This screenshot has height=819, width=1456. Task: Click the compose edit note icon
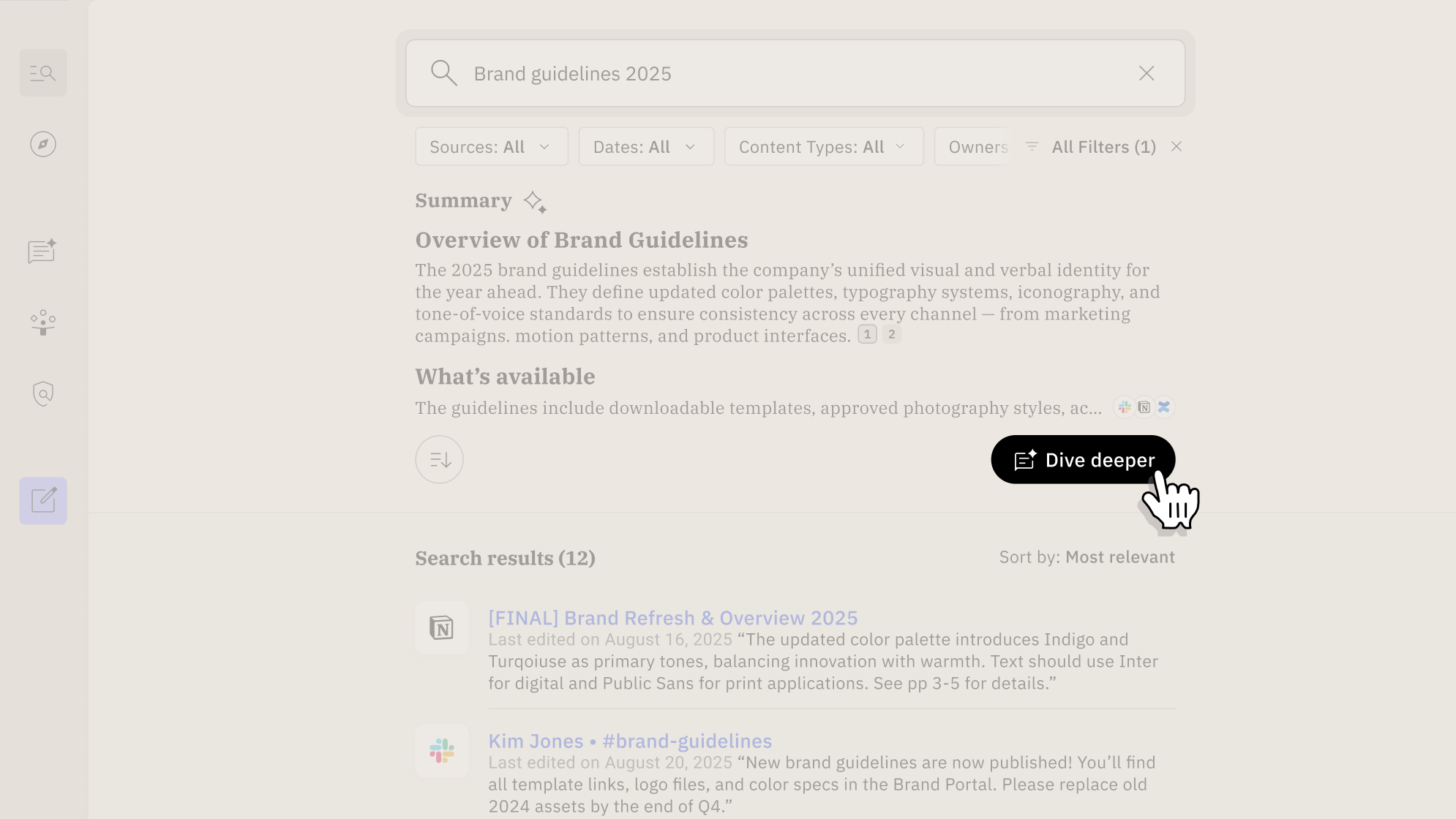(42, 501)
